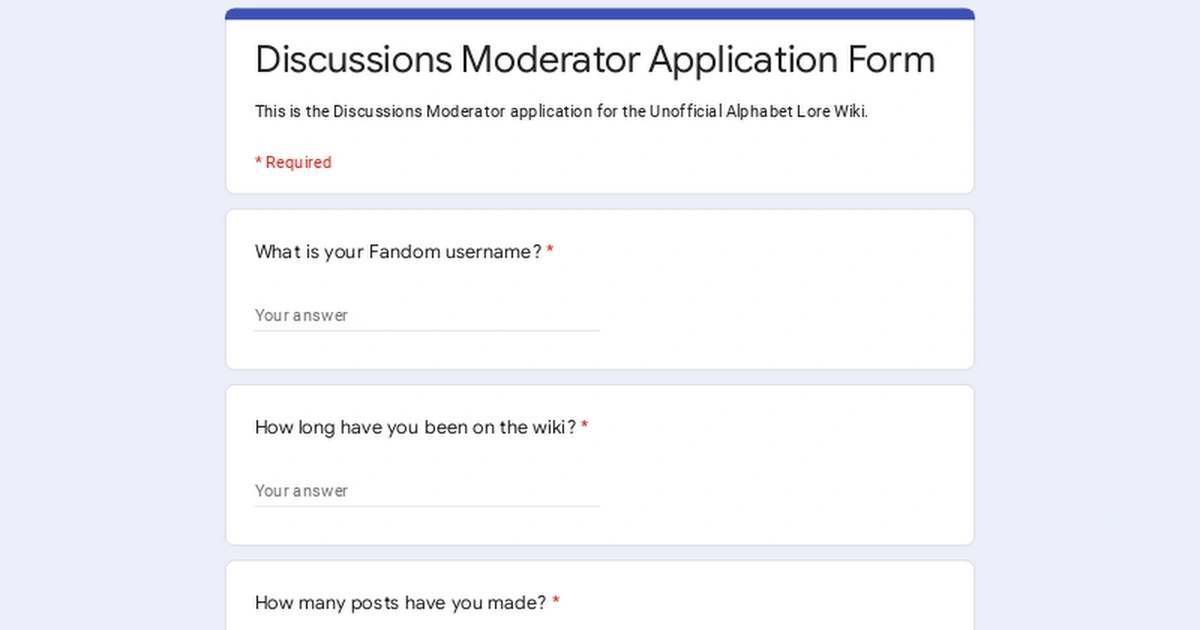Click the 'Your answer' field for Fandom username
1200x630 pixels.
click(400, 314)
